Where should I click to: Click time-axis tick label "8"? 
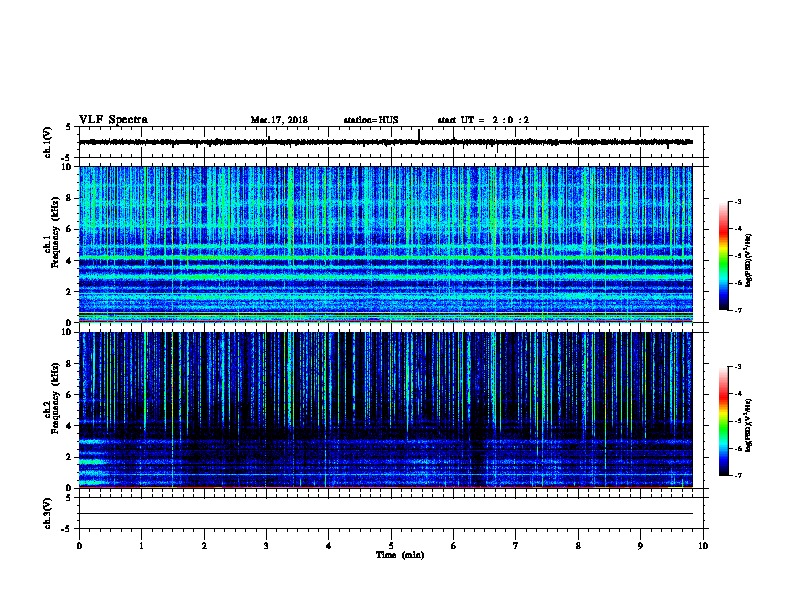(578, 546)
